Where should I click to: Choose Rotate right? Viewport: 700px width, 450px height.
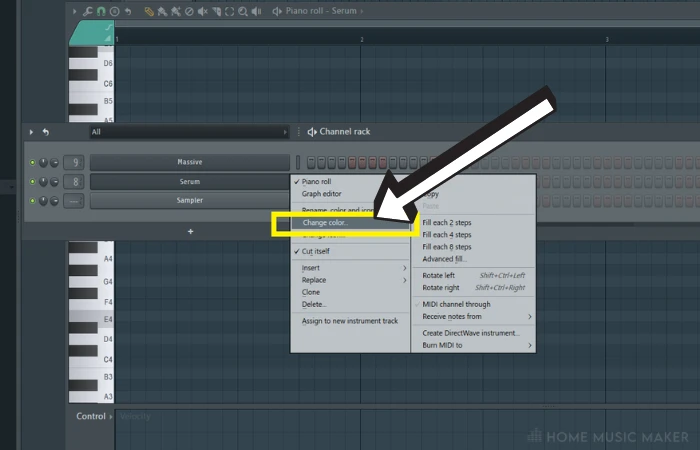click(x=473, y=288)
